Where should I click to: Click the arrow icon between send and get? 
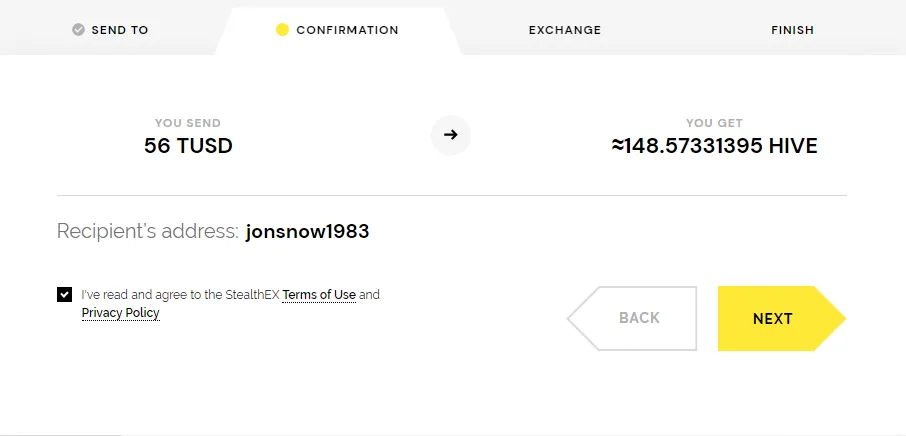click(x=451, y=135)
